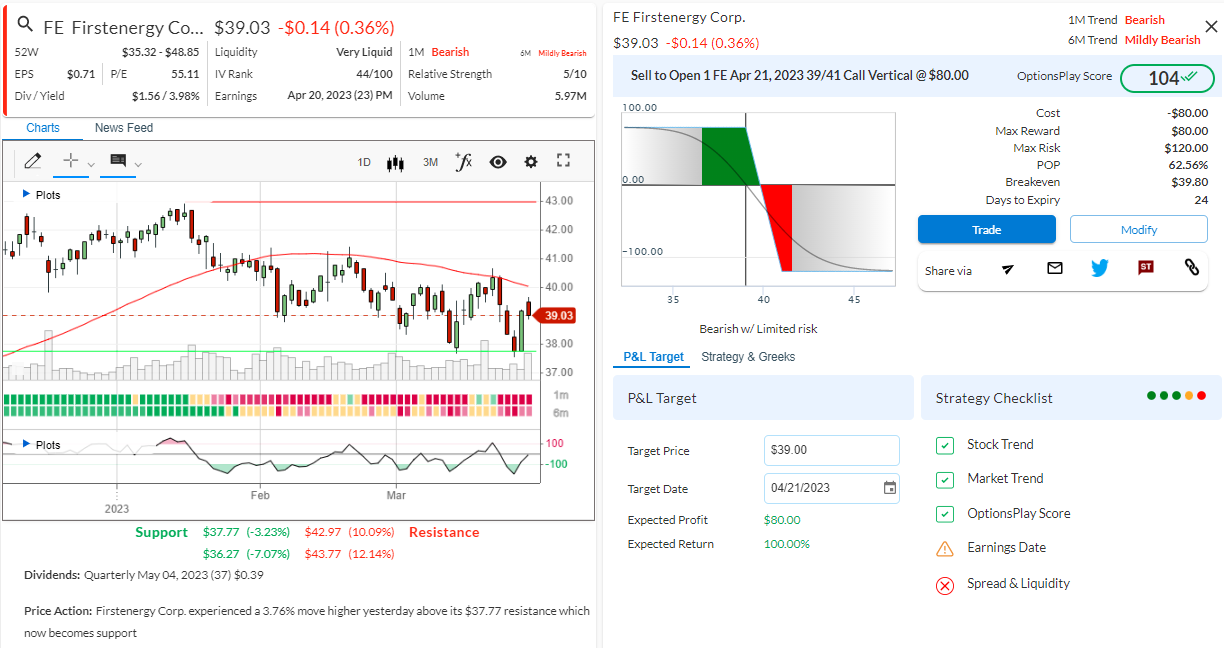This screenshot has width=1224, height=648.
Task: Click the support level $36.27
Action: 221,554
